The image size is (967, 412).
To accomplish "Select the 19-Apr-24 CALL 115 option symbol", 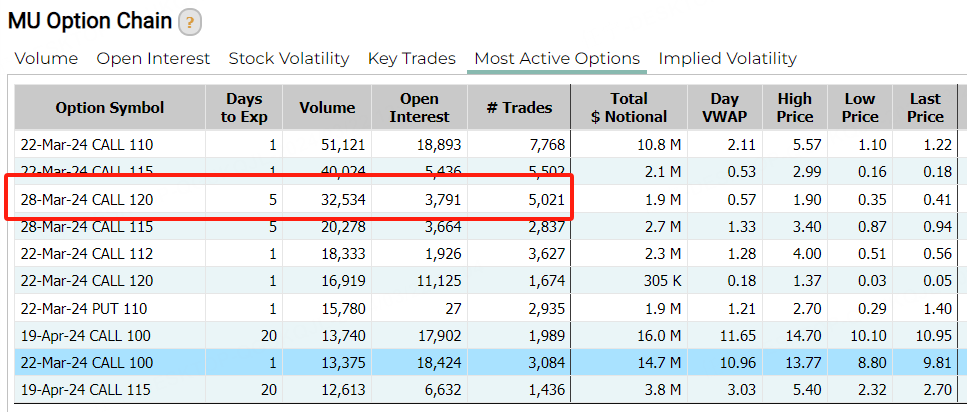I will [x=86, y=390].
